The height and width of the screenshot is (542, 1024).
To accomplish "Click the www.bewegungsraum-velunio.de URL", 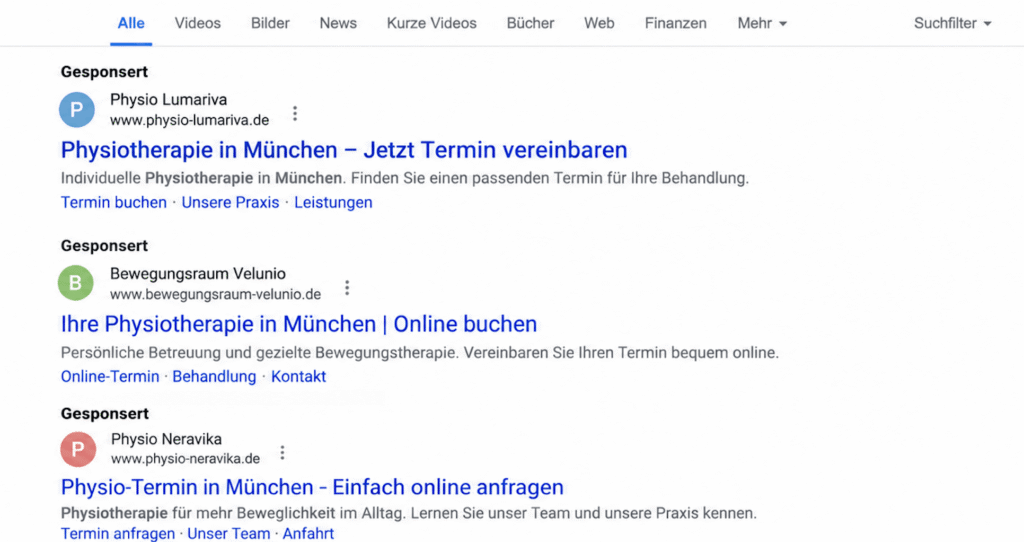I will pyautogui.click(x=216, y=295).
